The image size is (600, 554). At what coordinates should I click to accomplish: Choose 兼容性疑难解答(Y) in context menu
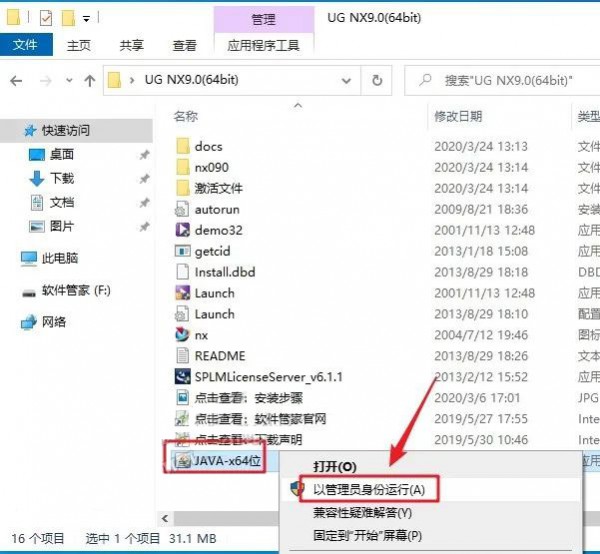362,513
